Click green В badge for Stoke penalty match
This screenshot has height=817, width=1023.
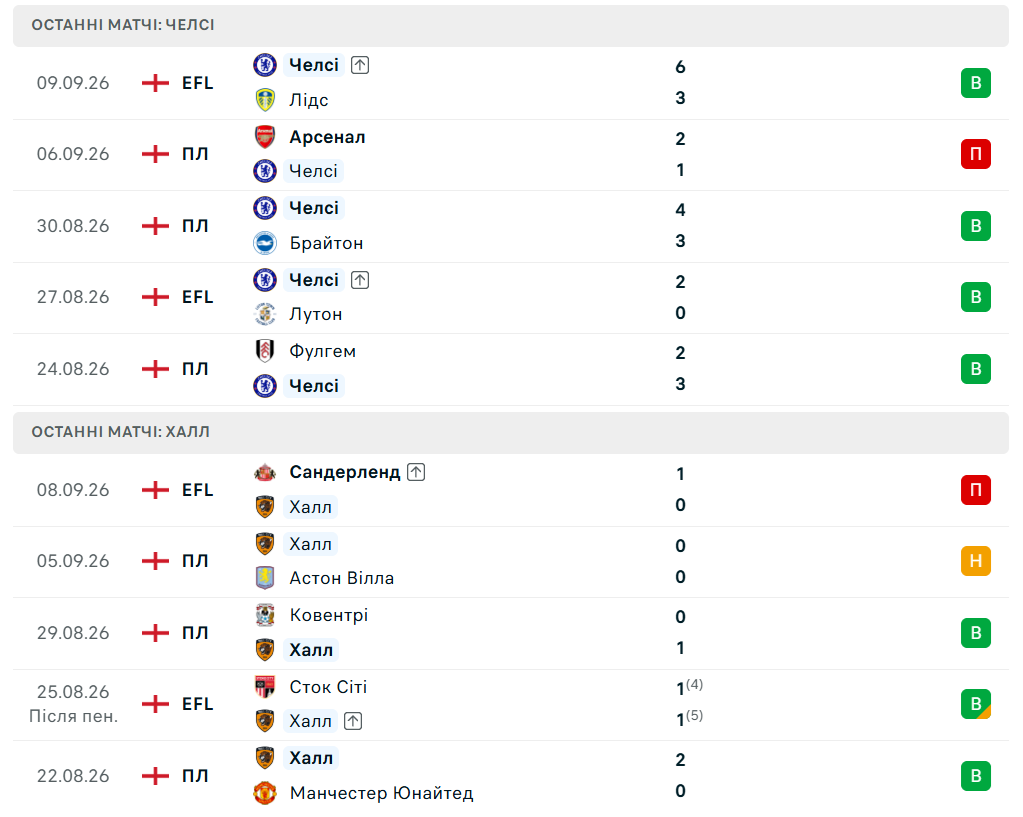[x=976, y=704]
